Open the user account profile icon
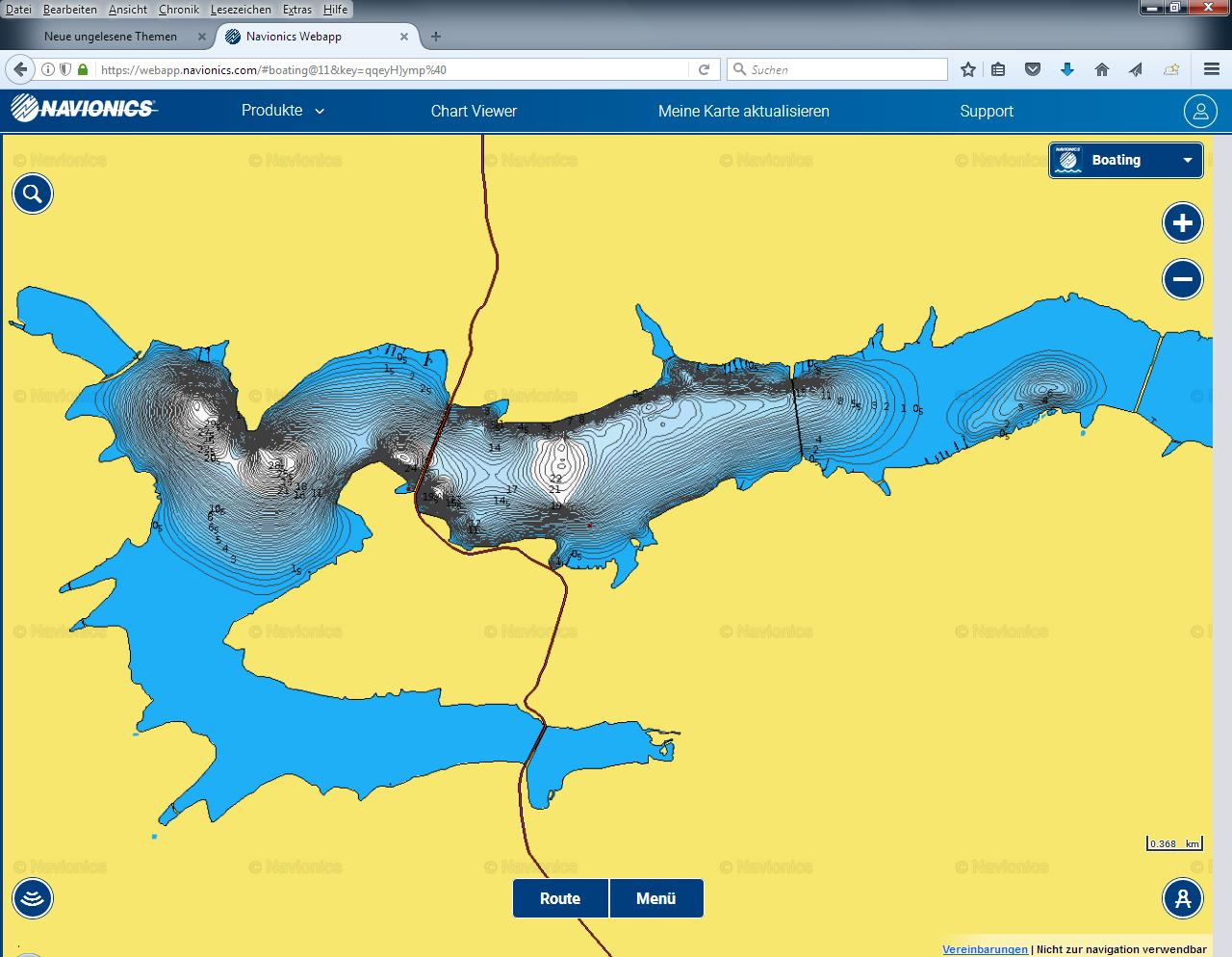Image resolution: width=1232 pixels, height=957 pixels. tap(1200, 111)
